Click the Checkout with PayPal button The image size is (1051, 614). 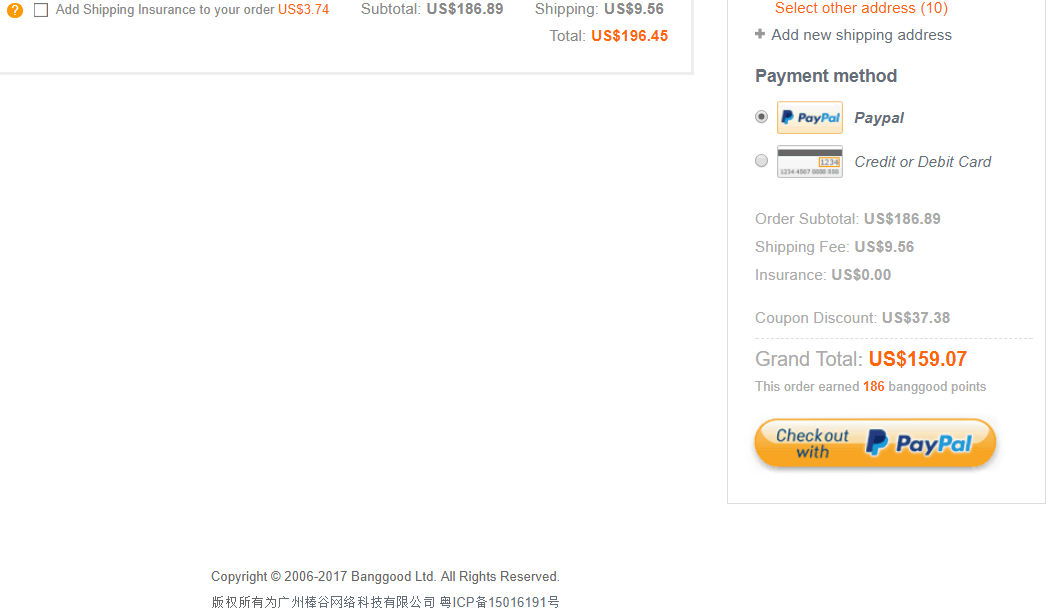click(875, 443)
